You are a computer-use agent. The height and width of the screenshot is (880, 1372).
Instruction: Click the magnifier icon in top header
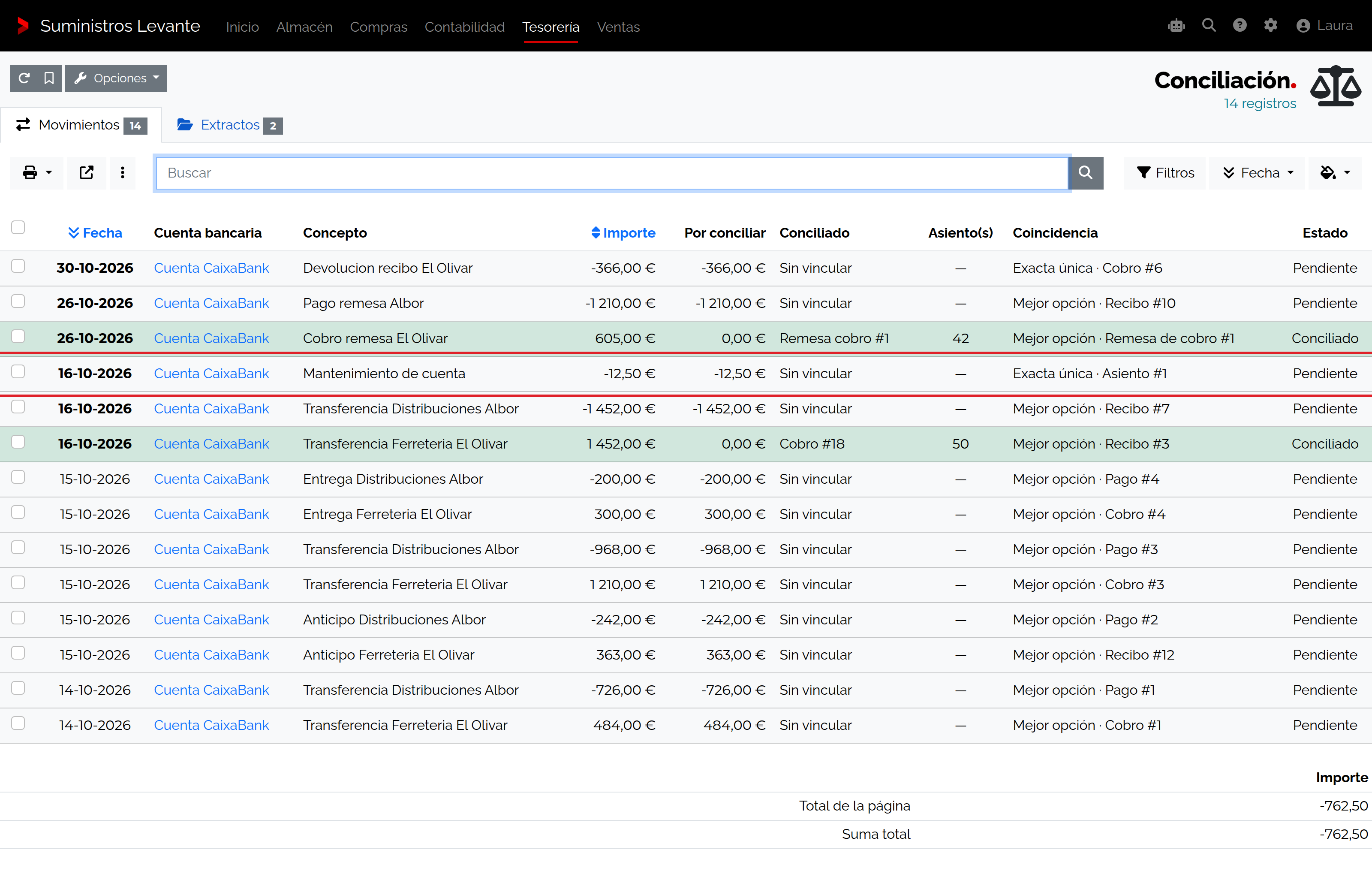[x=1209, y=26]
